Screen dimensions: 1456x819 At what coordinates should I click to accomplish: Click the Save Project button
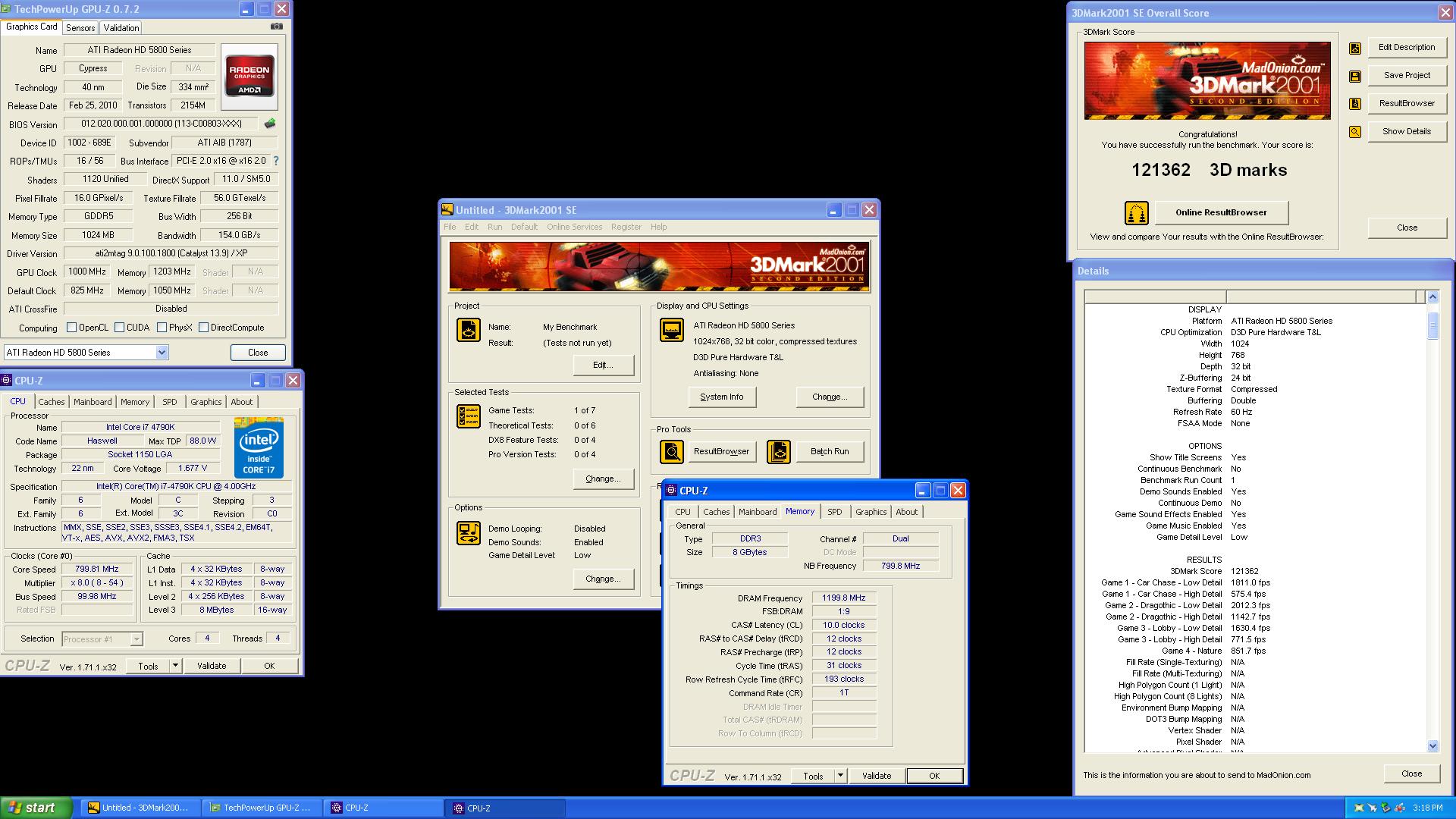1407,75
